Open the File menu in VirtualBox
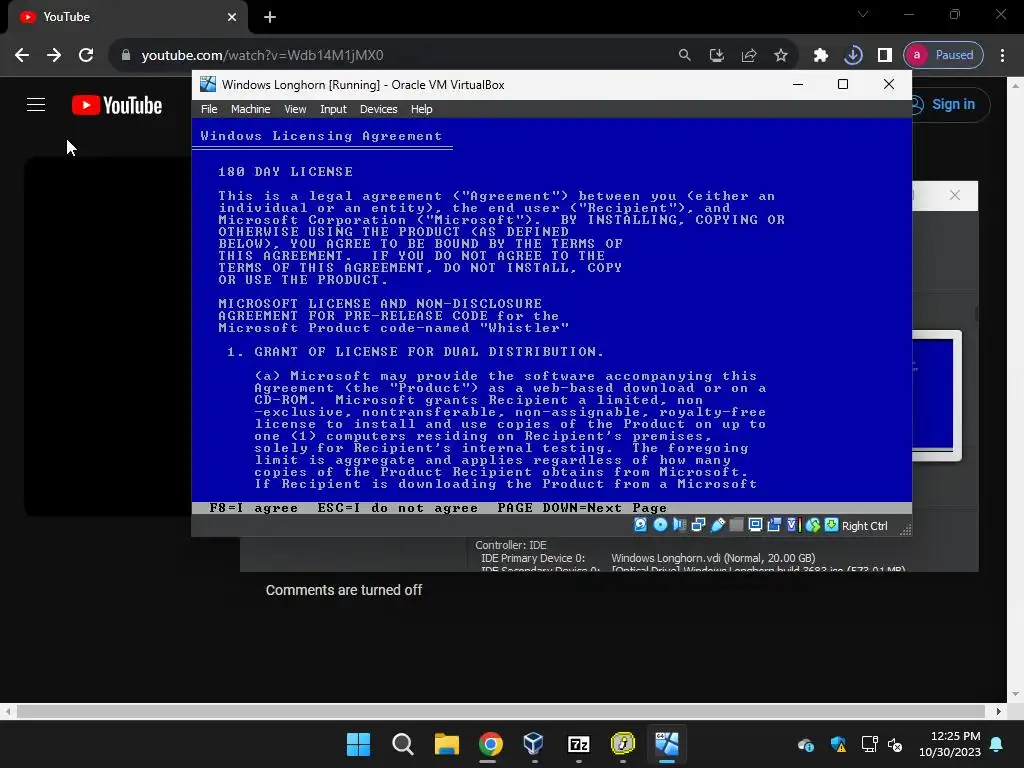Screen dimensions: 1024x768 coord(209,109)
